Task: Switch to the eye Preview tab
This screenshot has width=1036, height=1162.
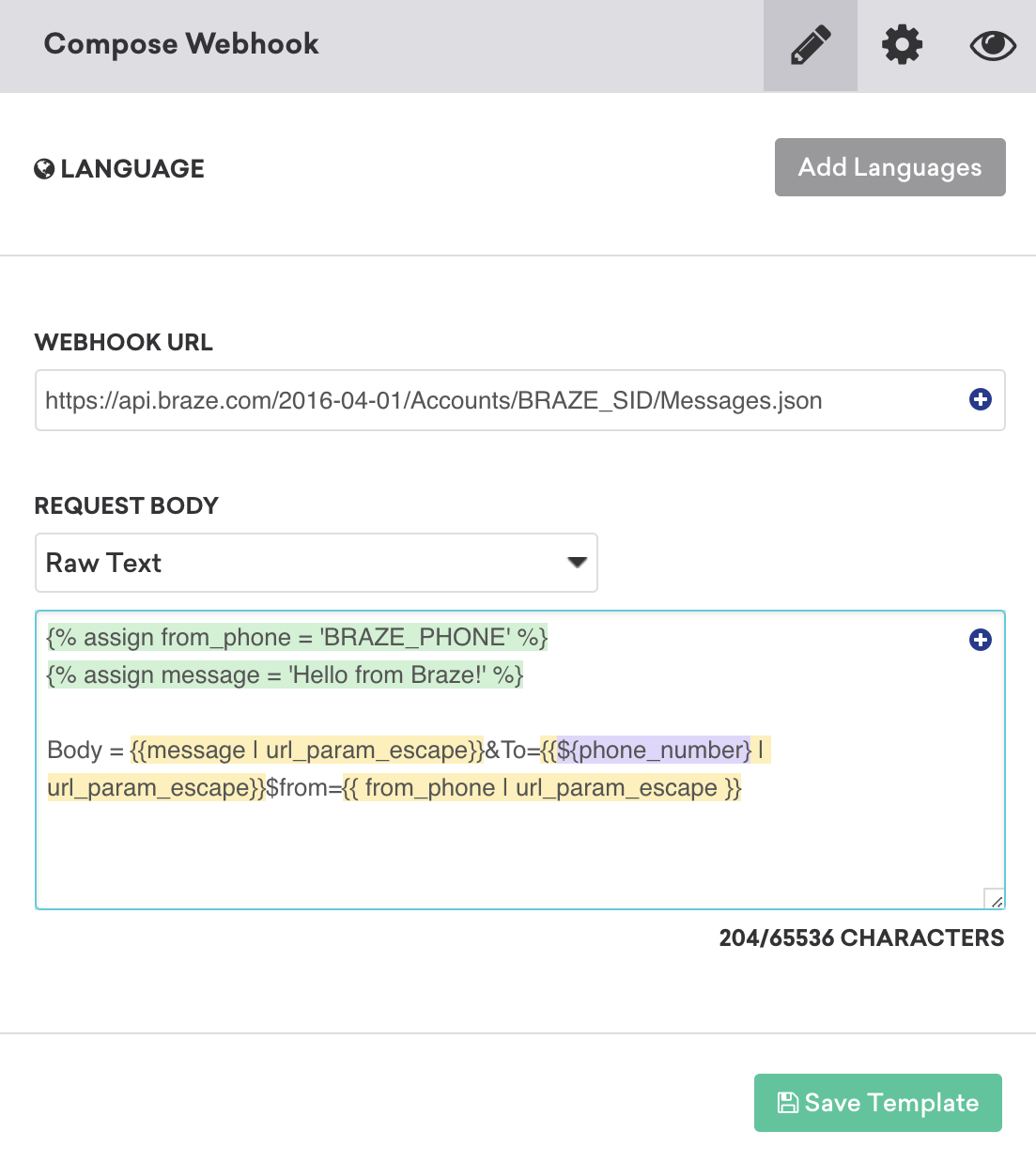Action: pyautogui.click(x=992, y=45)
